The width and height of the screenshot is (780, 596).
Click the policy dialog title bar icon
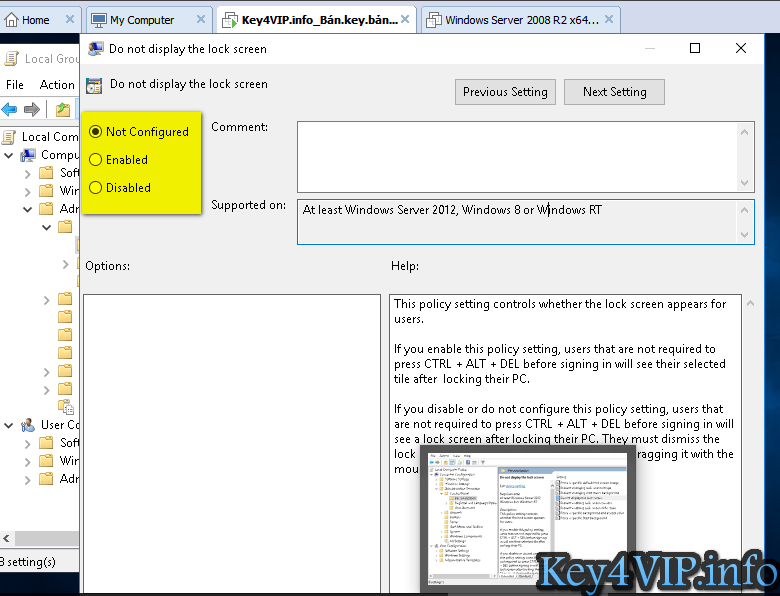tap(95, 49)
